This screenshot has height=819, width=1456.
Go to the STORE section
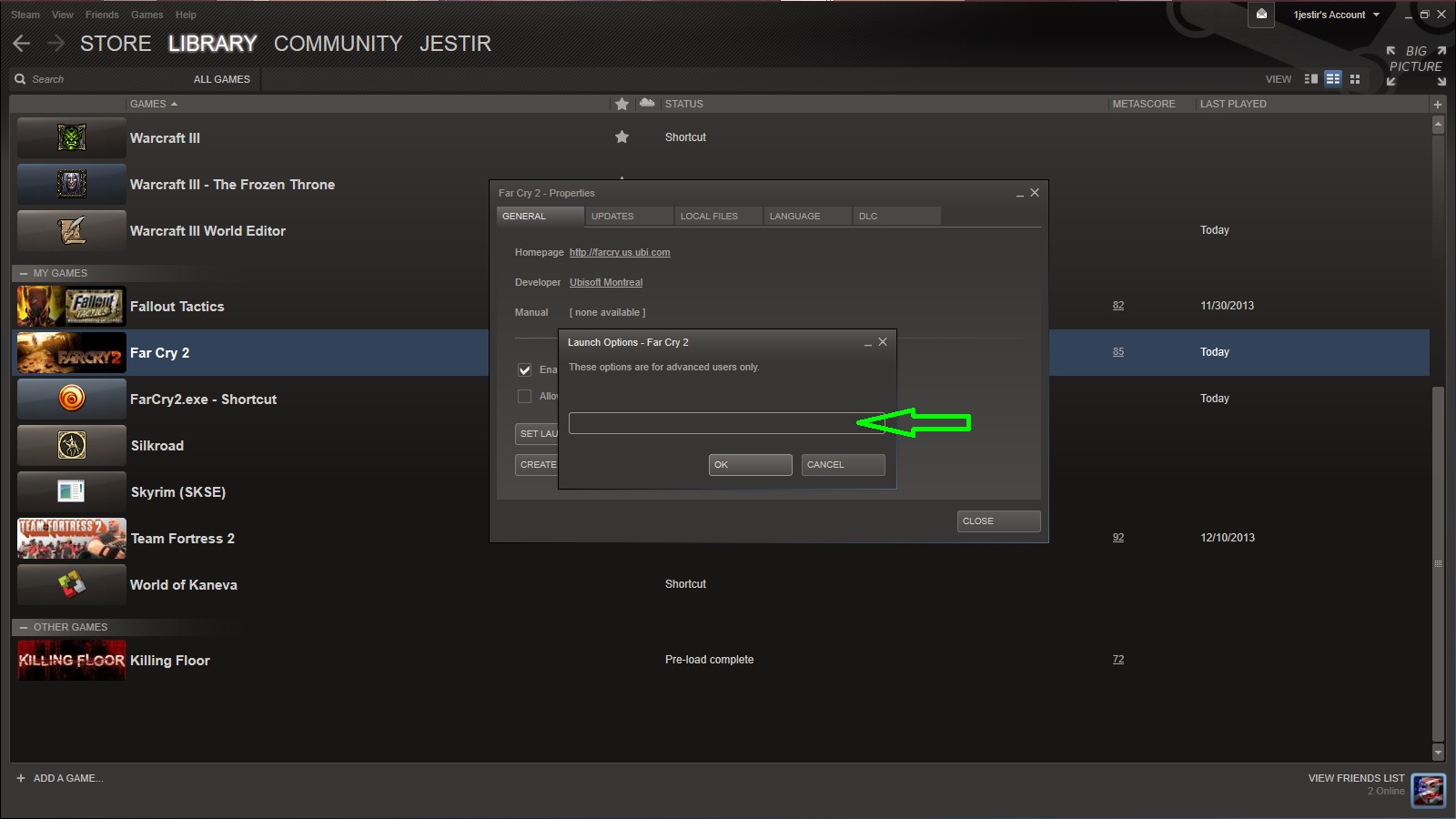click(116, 44)
